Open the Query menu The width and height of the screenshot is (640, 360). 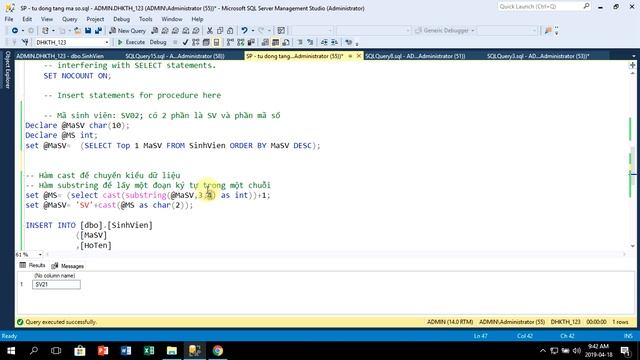click(x=69, y=19)
